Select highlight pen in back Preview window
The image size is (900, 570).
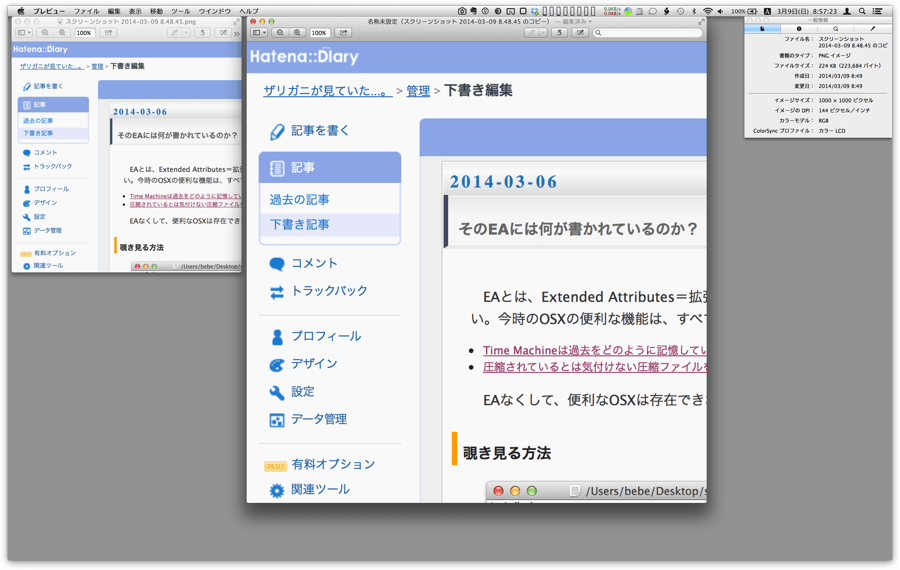click(x=174, y=33)
